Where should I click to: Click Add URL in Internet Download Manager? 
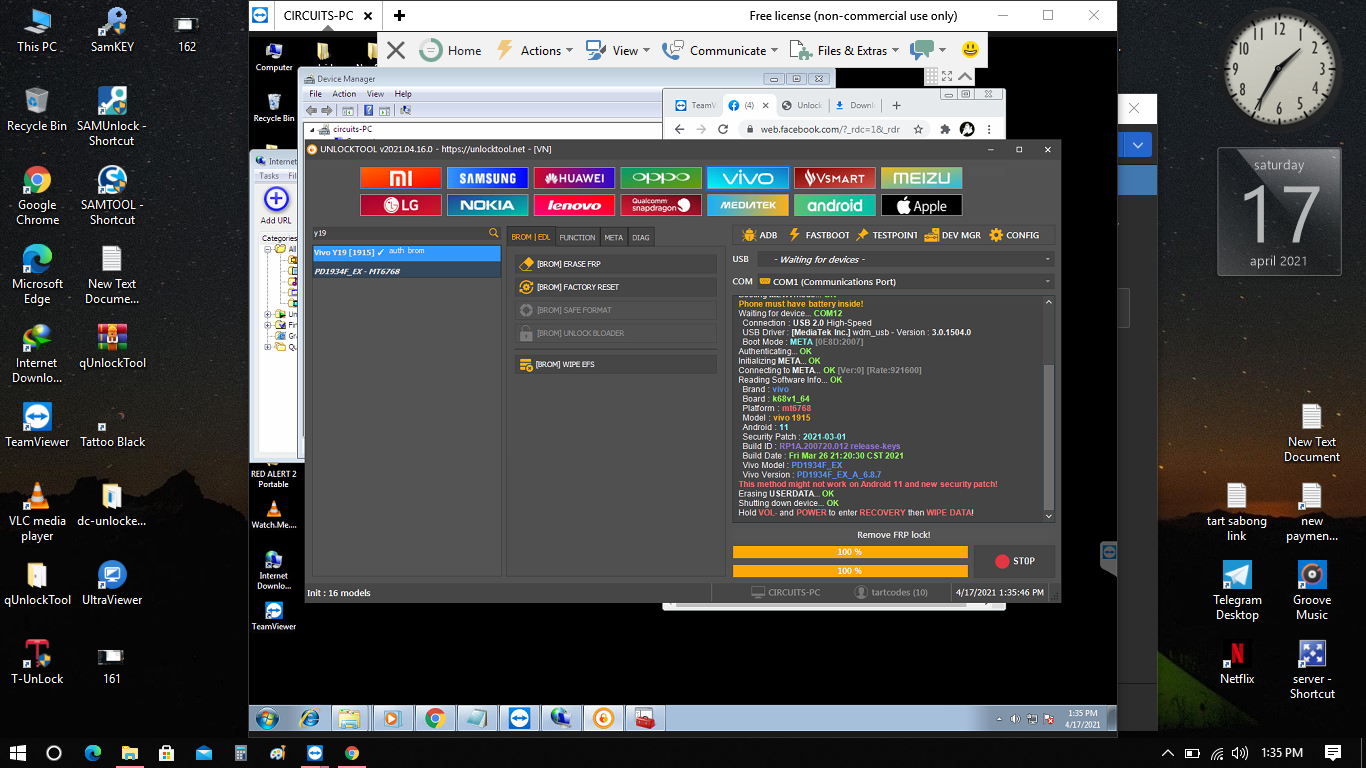pos(276,206)
